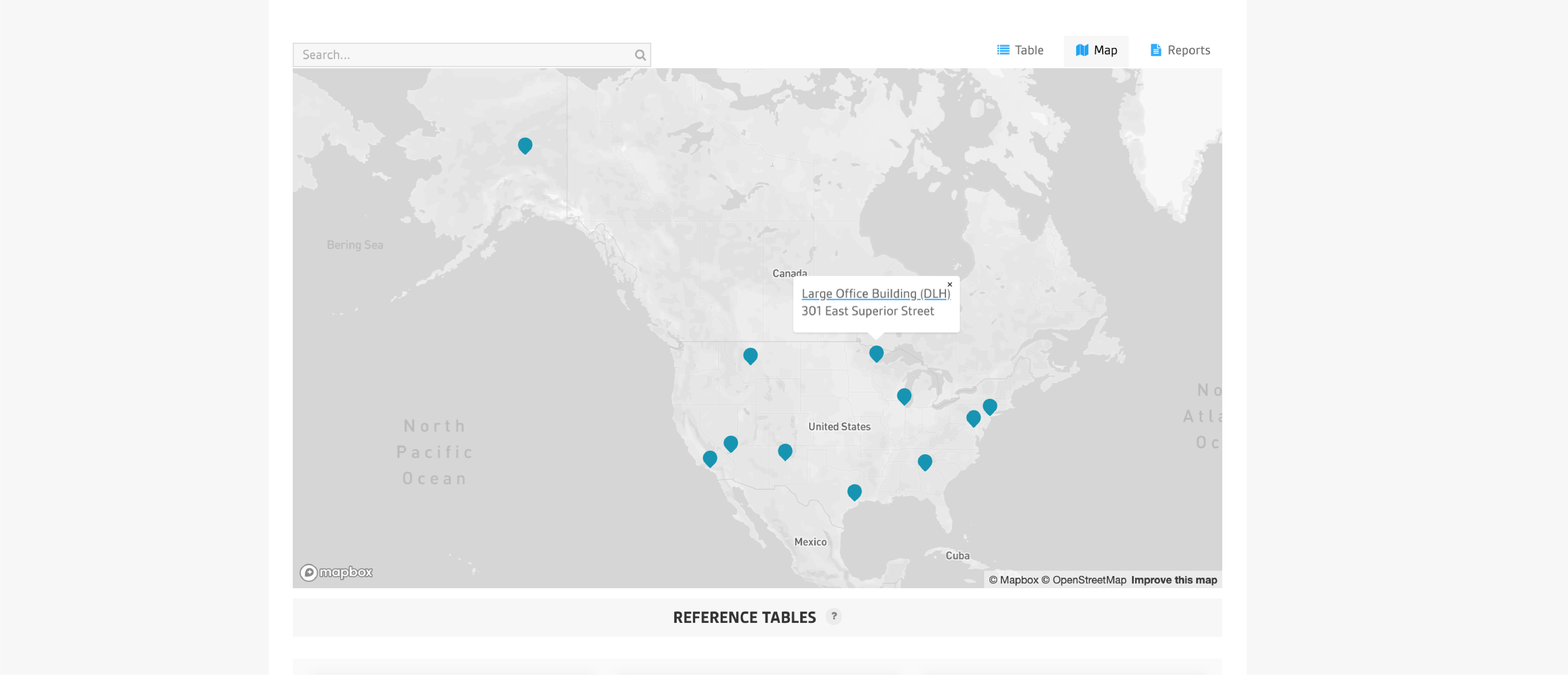Select the map pin near Chicago
Screen dimensions: 1568x675
(904, 397)
